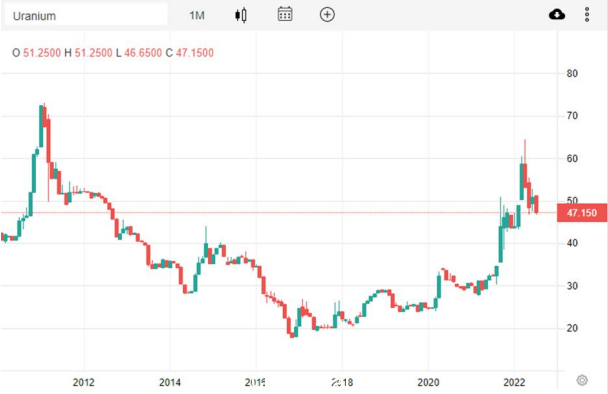Image resolution: width=608 pixels, height=394 pixels.
Task: Add an indicator with the plus icon
Action: (327, 15)
